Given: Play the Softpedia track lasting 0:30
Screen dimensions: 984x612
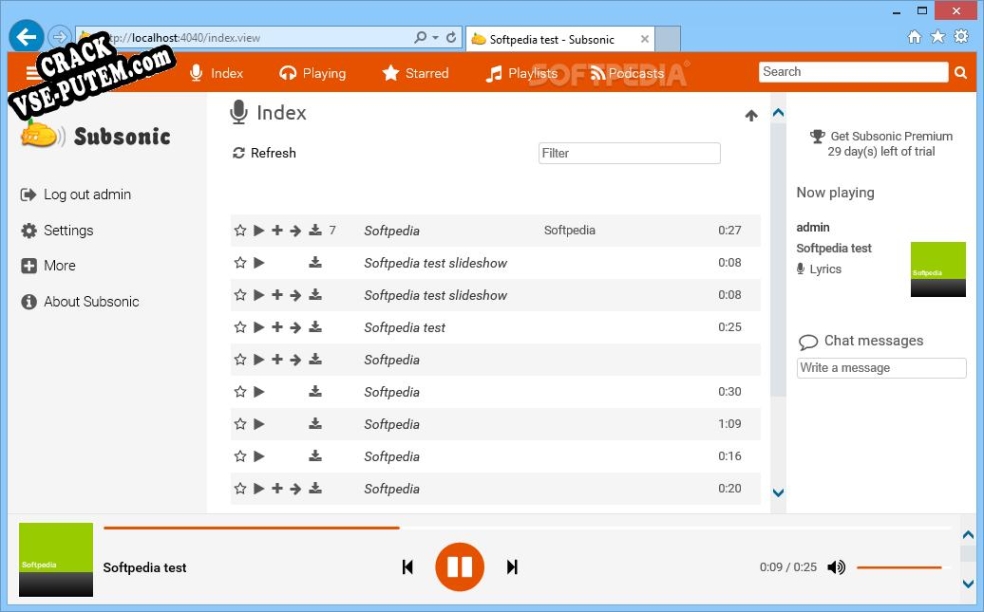Looking at the screenshot, I should (259, 392).
